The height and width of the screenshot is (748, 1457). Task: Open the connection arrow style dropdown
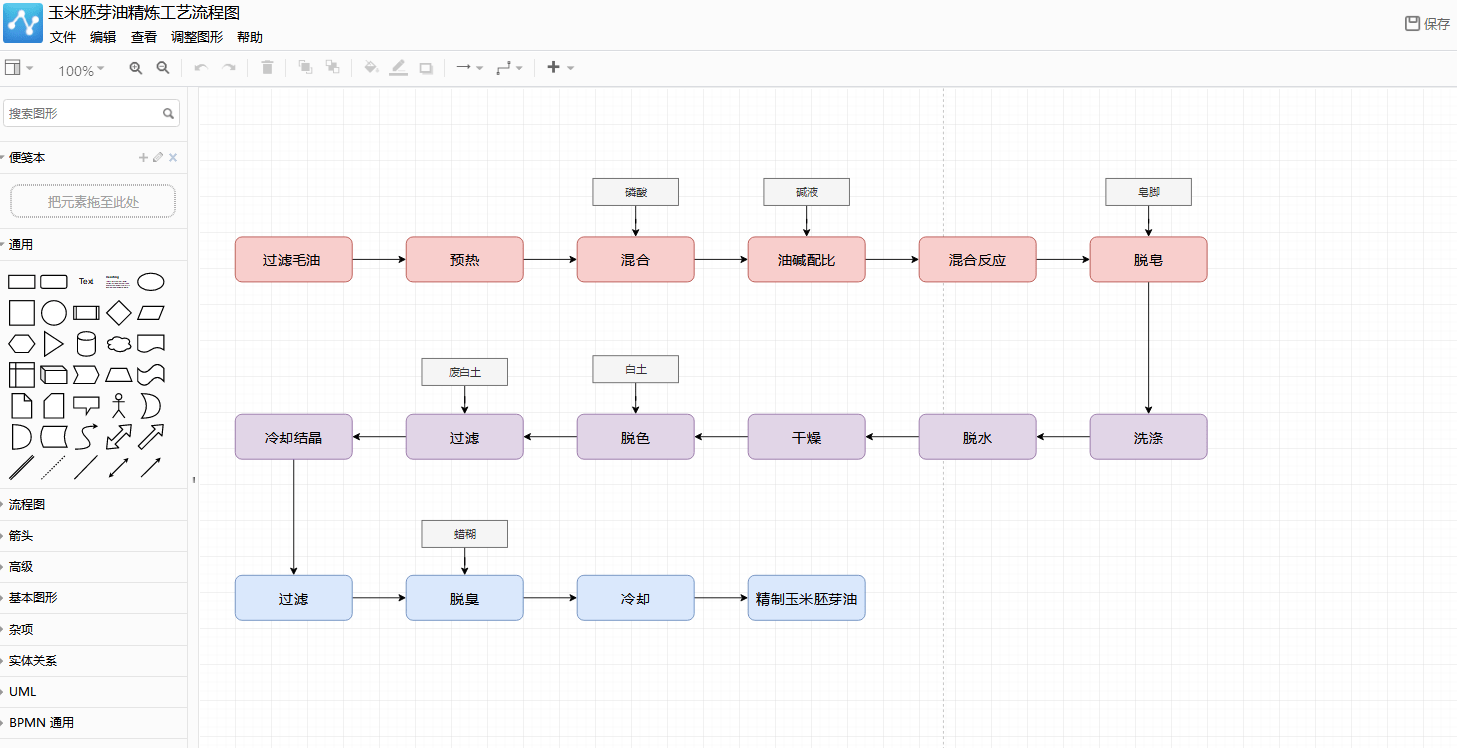(469, 68)
